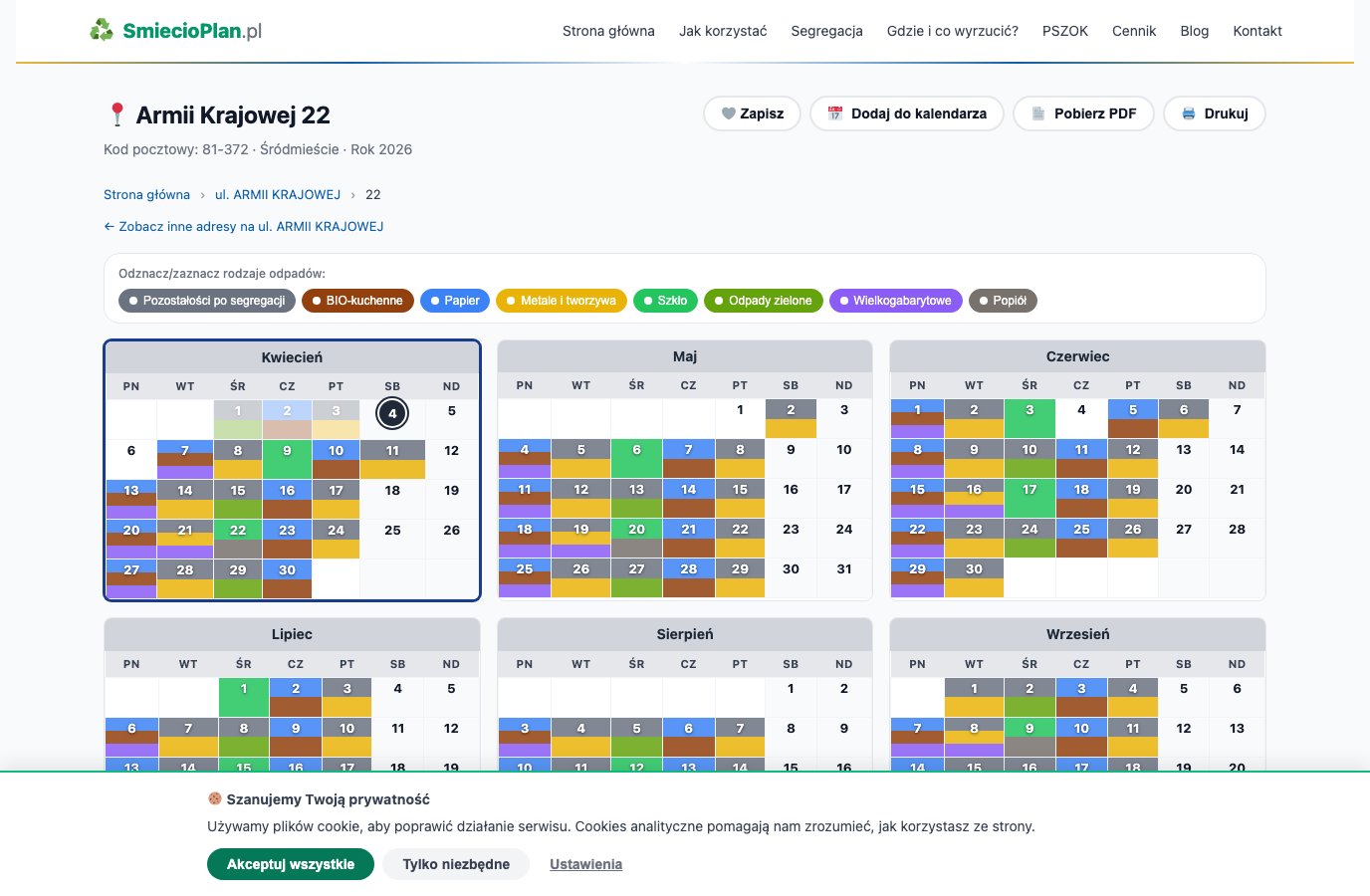Click the SmiecioPlan recycling logo icon
1370x896 pixels.
(x=102, y=31)
